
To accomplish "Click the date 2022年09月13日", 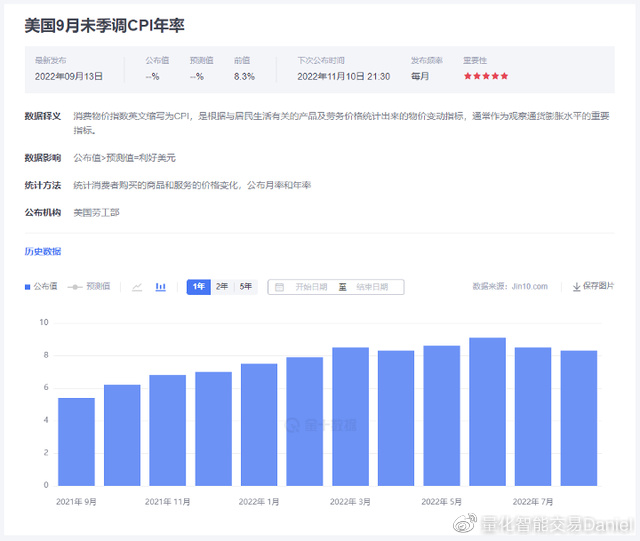I will (69, 77).
